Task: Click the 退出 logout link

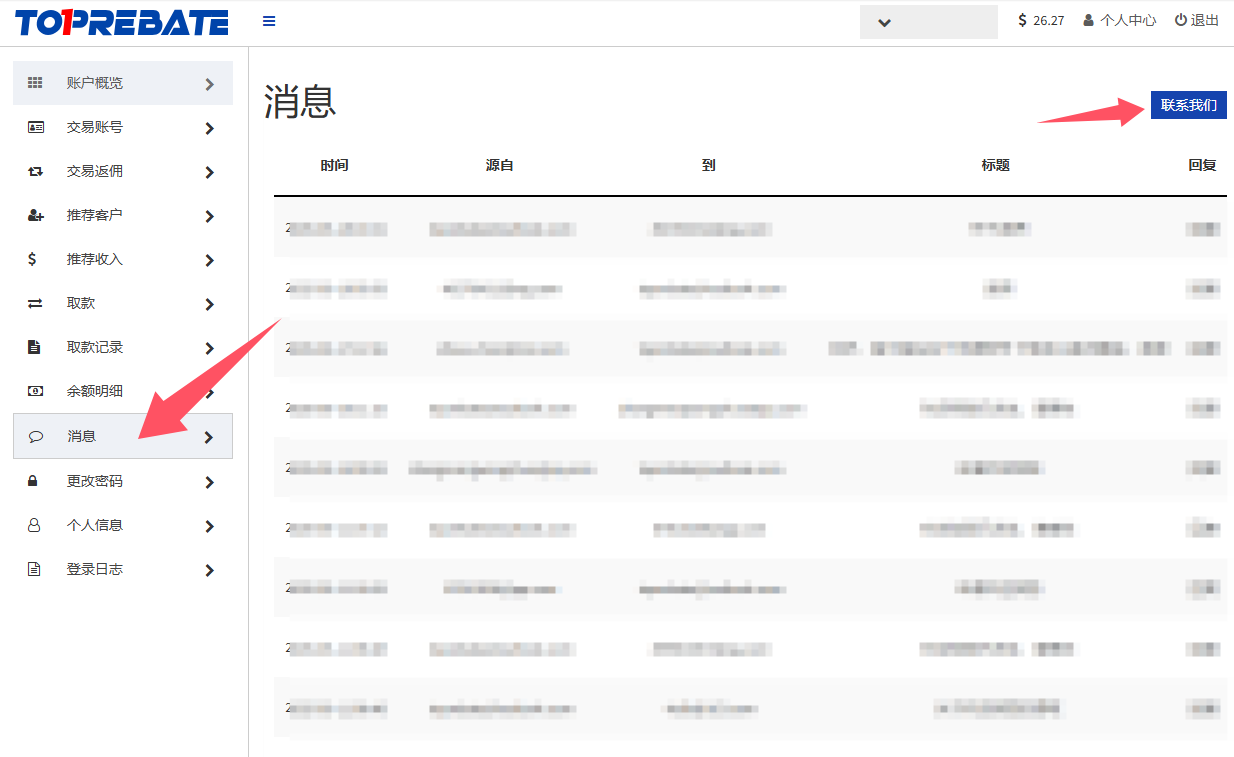Action: [x=1197, y=20]
